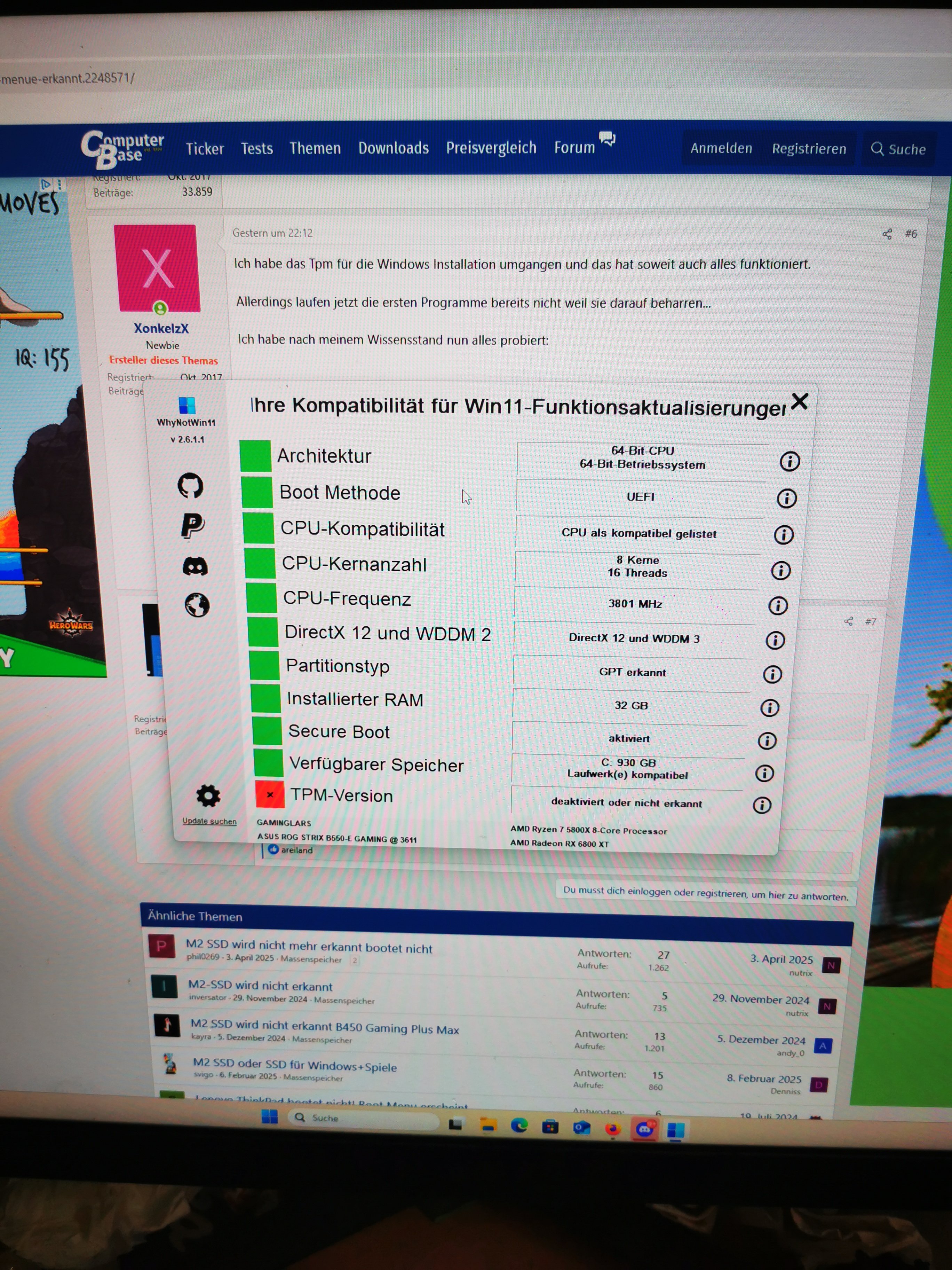Click 'Update suchen' link
The height and width of the screenshot is (1270, 952).
209,821
